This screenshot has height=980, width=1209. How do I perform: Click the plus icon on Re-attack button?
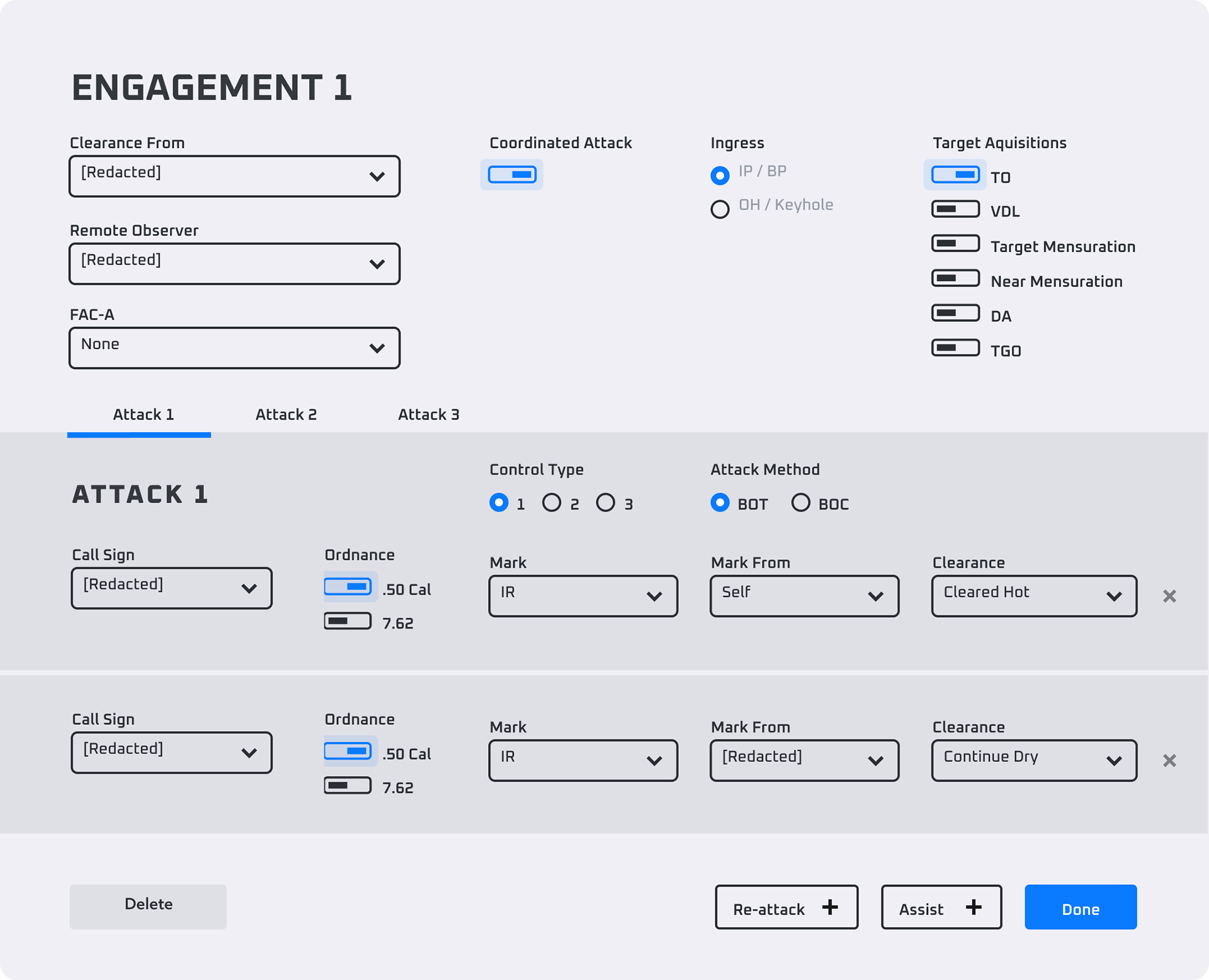coord(830,907)
